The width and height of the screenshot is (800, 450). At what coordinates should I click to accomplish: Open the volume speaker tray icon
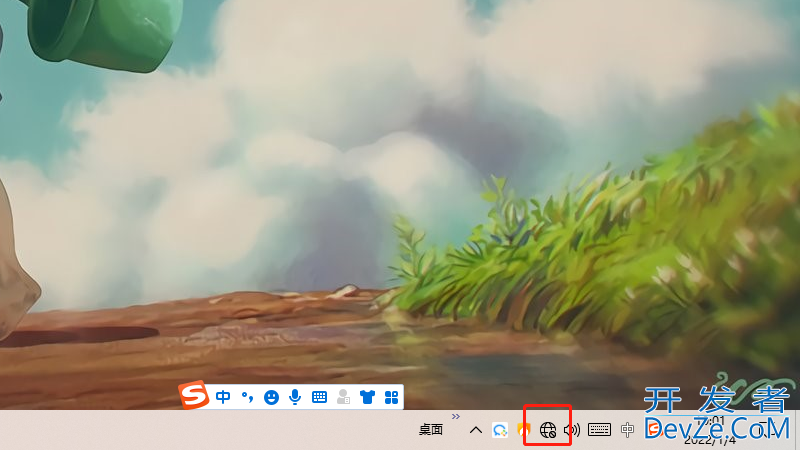pyautogui.click(x=572, y=430)
